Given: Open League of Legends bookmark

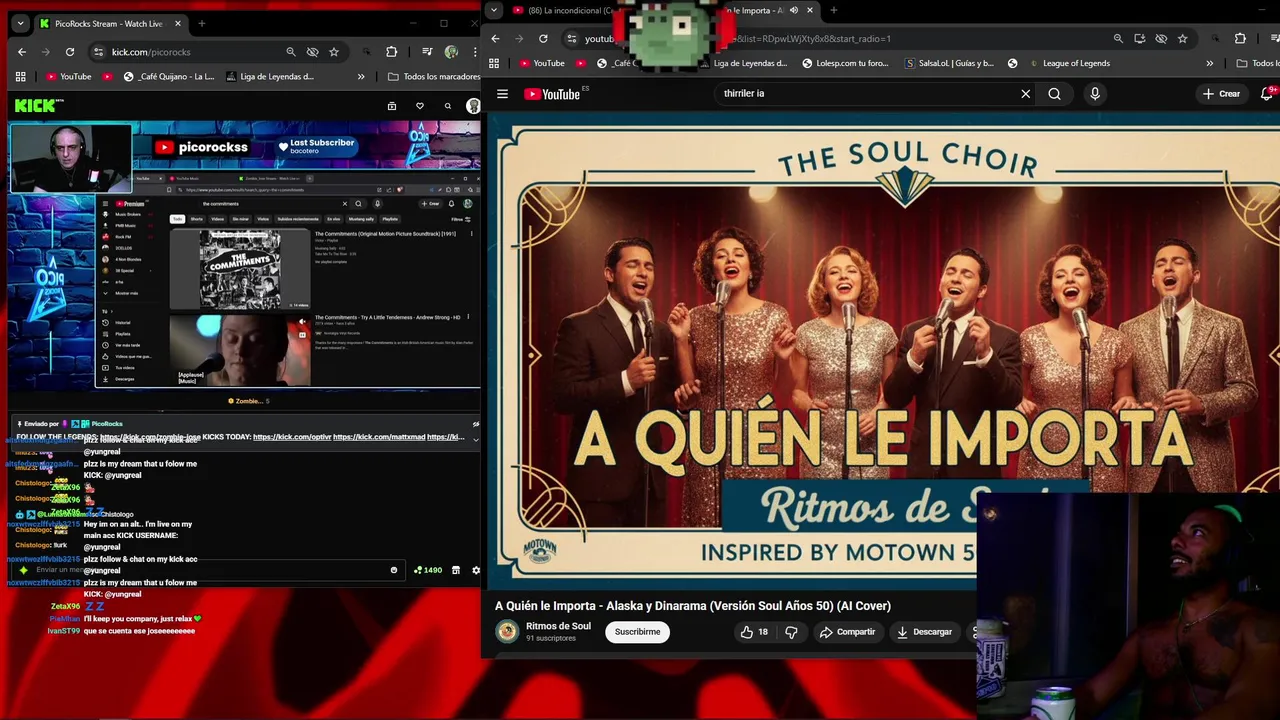Looking at the screenshot, I should click(x=1068, y=63).
